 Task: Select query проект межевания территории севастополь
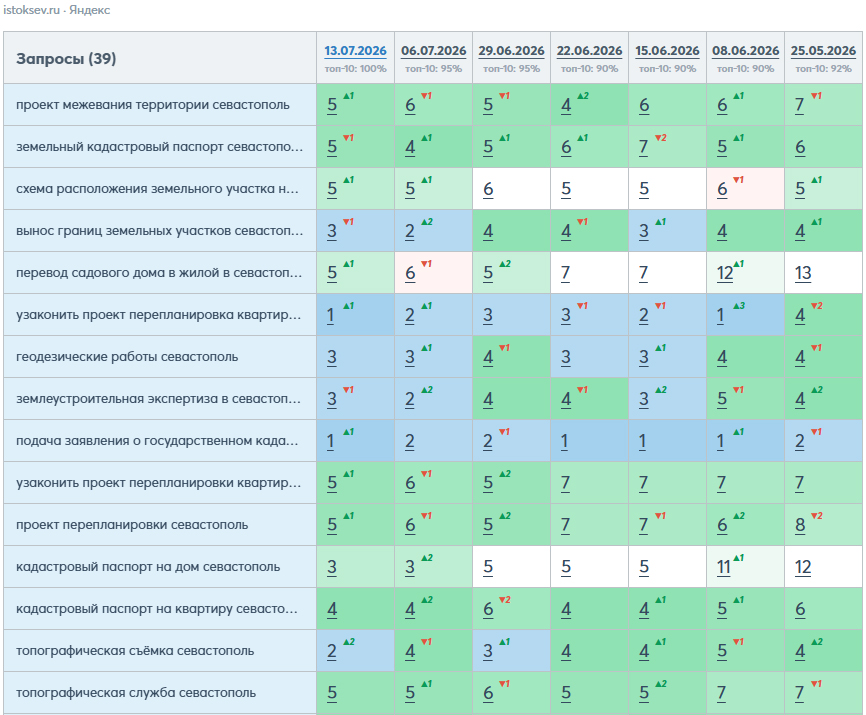point(152,105)
